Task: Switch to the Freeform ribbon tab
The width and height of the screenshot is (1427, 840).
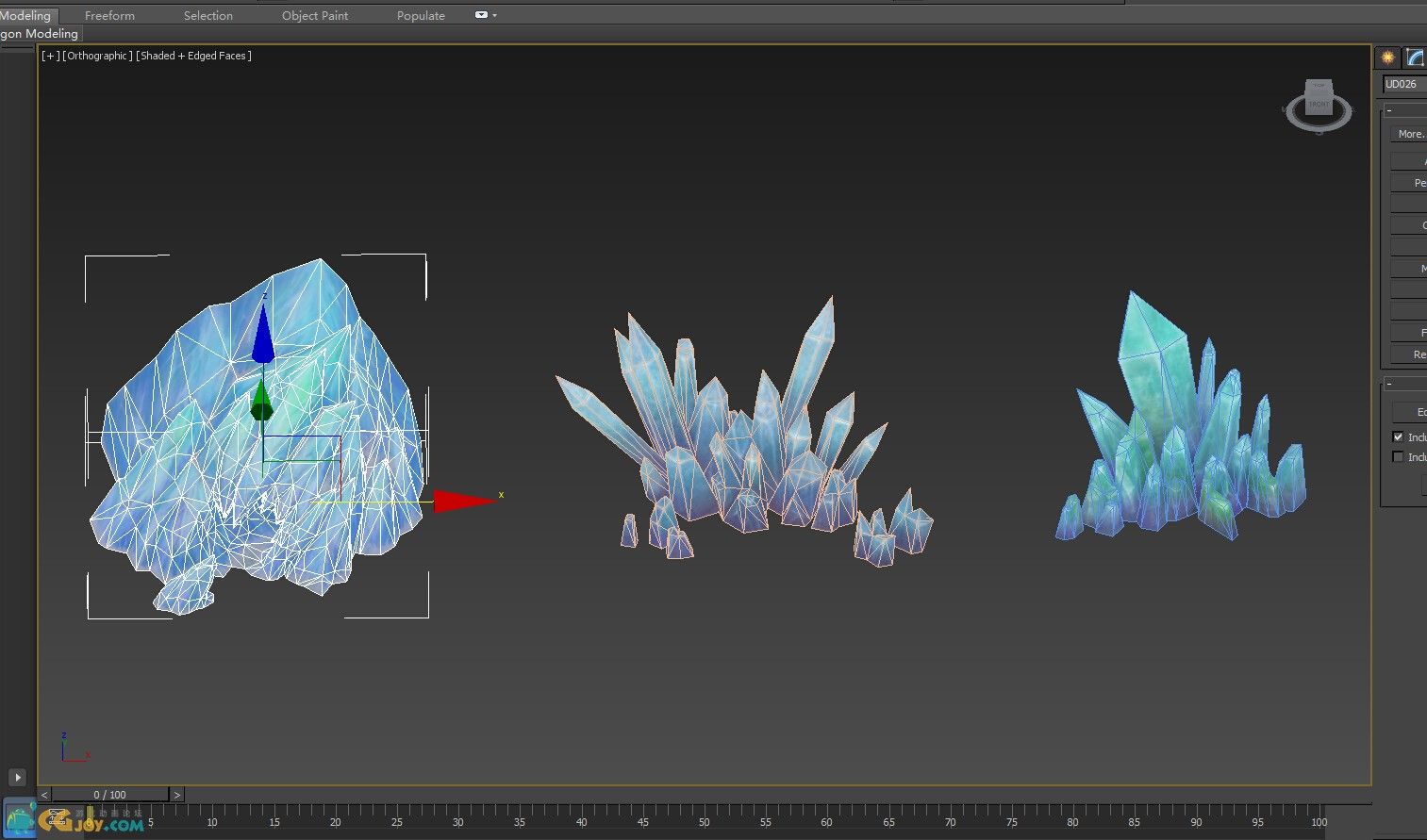Action: pos(109,15)
